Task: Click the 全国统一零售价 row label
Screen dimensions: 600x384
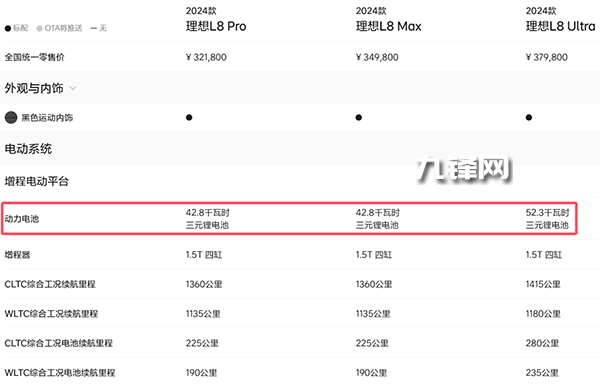Action: point(35,57)
